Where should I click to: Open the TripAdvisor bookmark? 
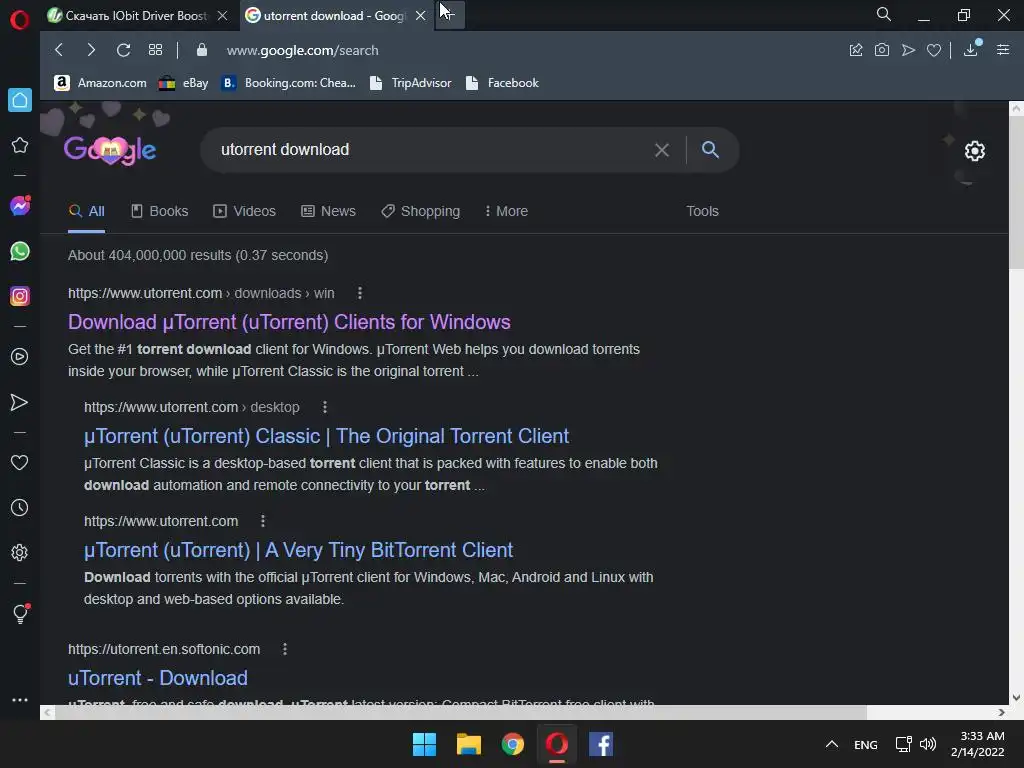point(410,83)
